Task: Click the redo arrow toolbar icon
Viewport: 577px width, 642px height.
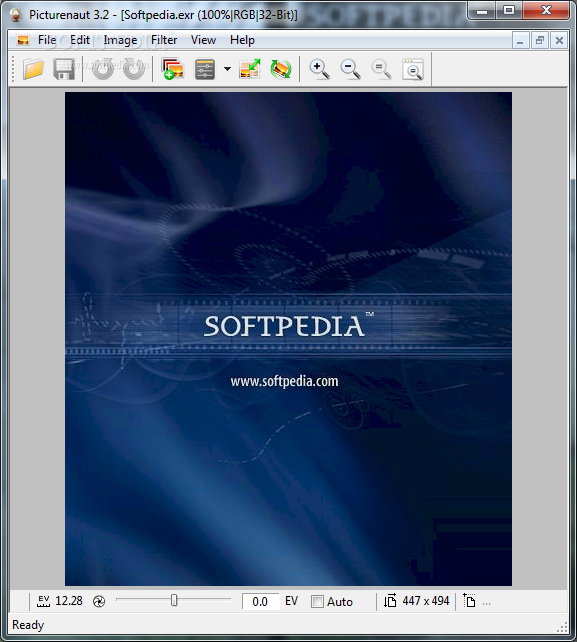Action: coord(134,69)
